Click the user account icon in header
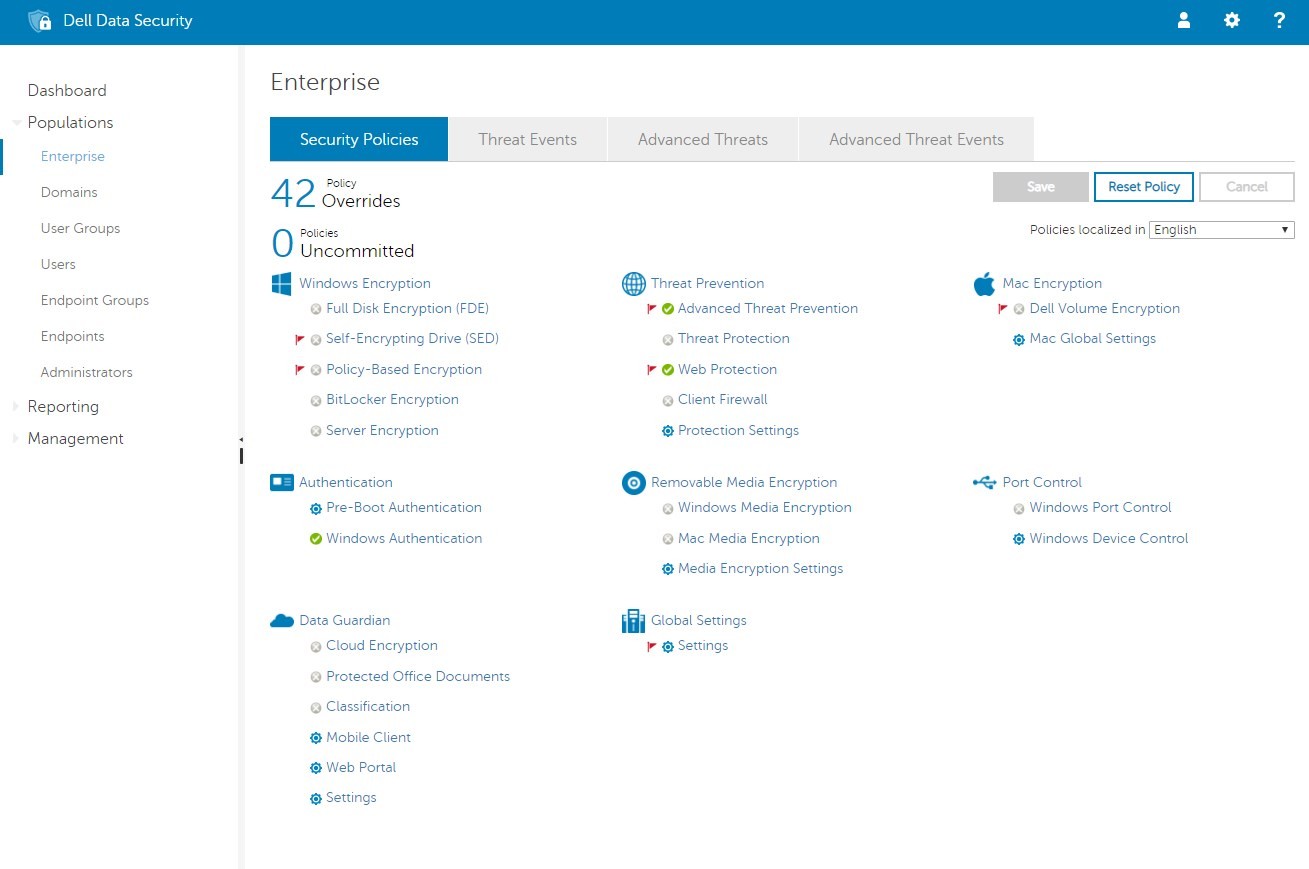 coord(1184,21)
